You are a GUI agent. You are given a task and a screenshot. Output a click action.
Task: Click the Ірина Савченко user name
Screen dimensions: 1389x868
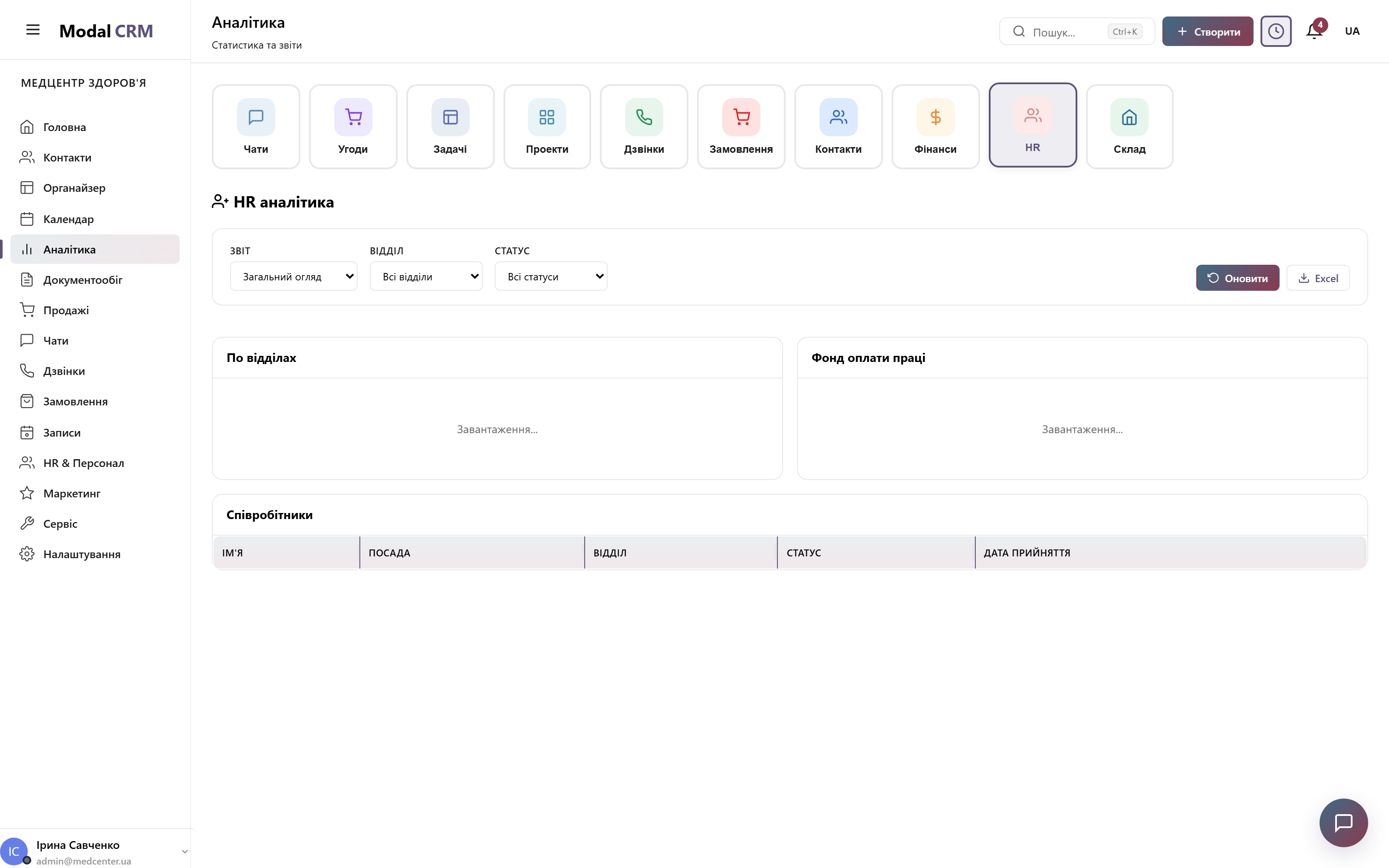coord(78,845)
